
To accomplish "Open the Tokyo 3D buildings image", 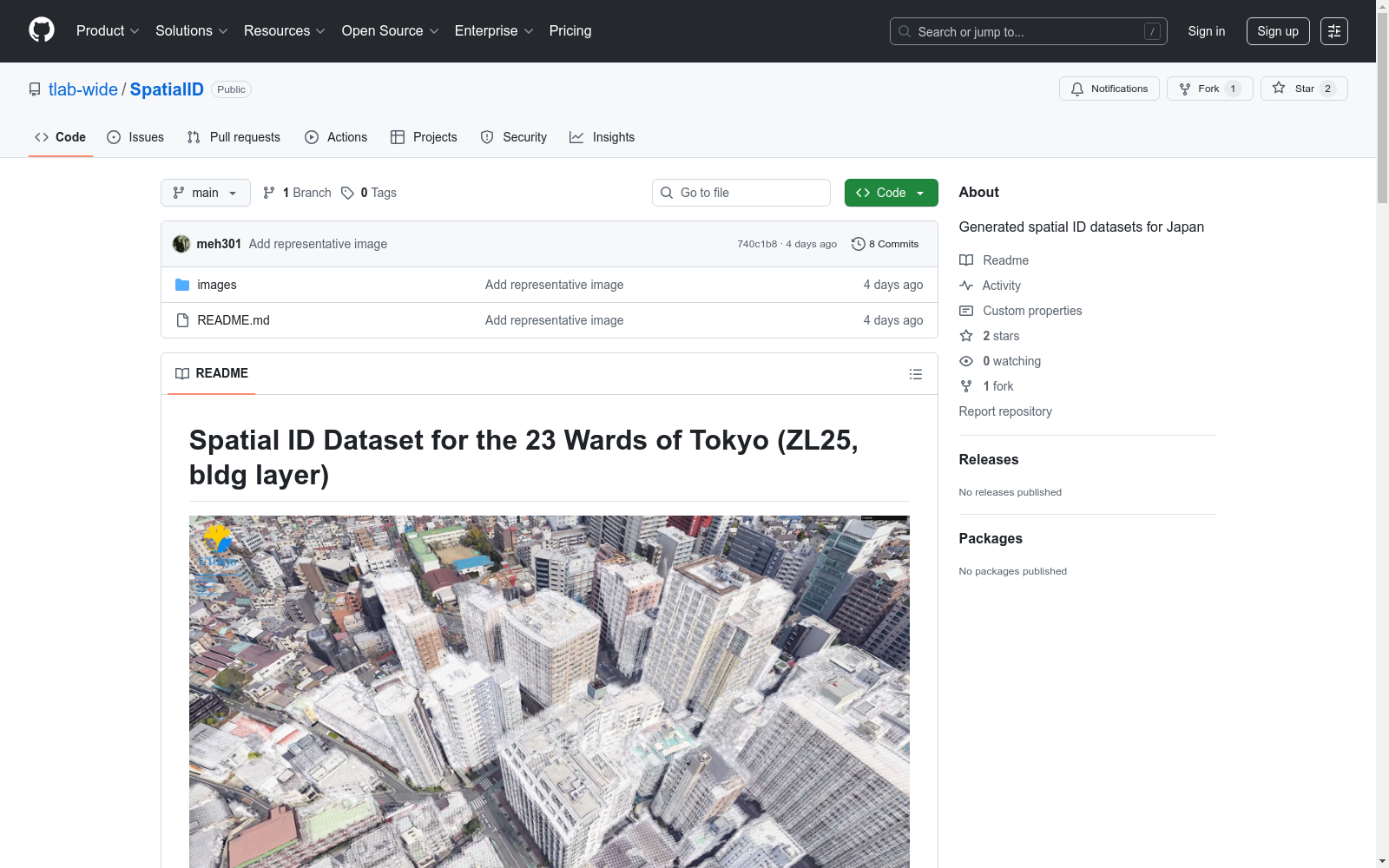I will click(x=550, y=692).
